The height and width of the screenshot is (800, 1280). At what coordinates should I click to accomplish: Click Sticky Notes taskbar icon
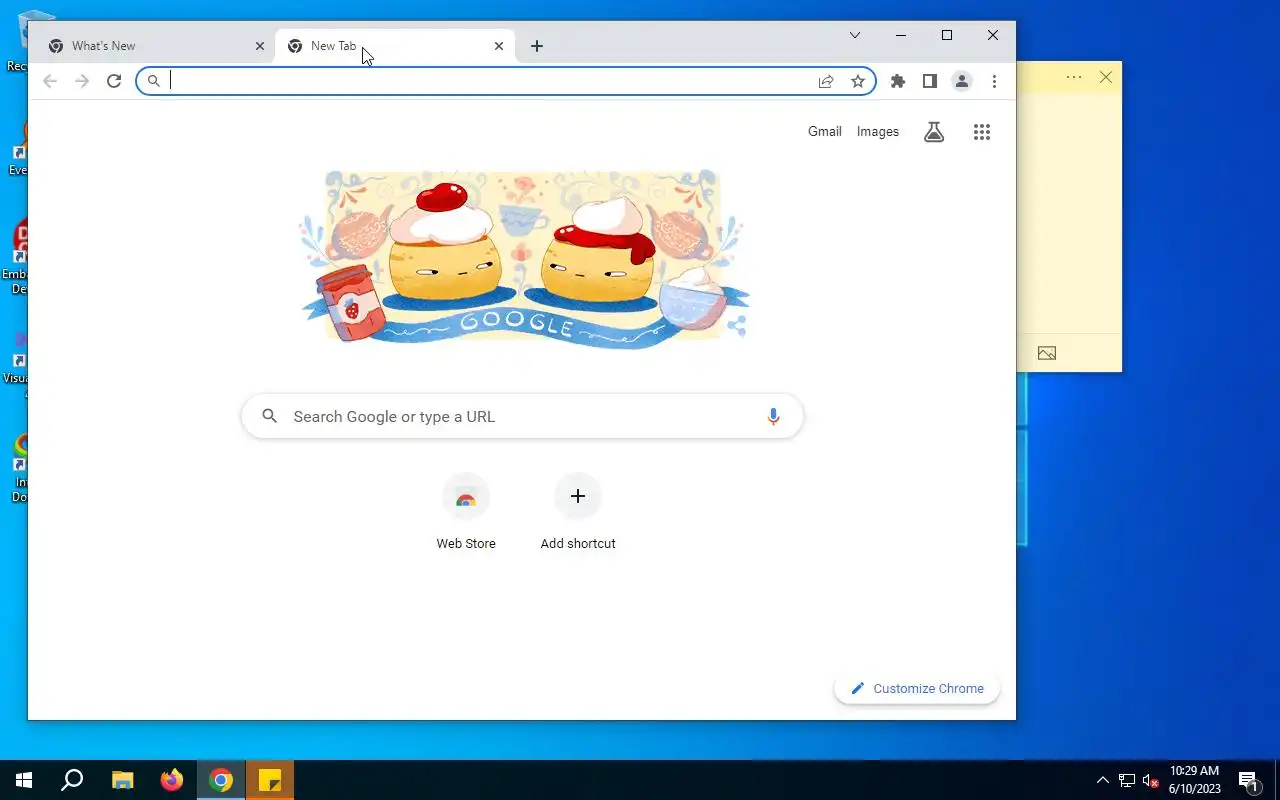click(270, 780)
